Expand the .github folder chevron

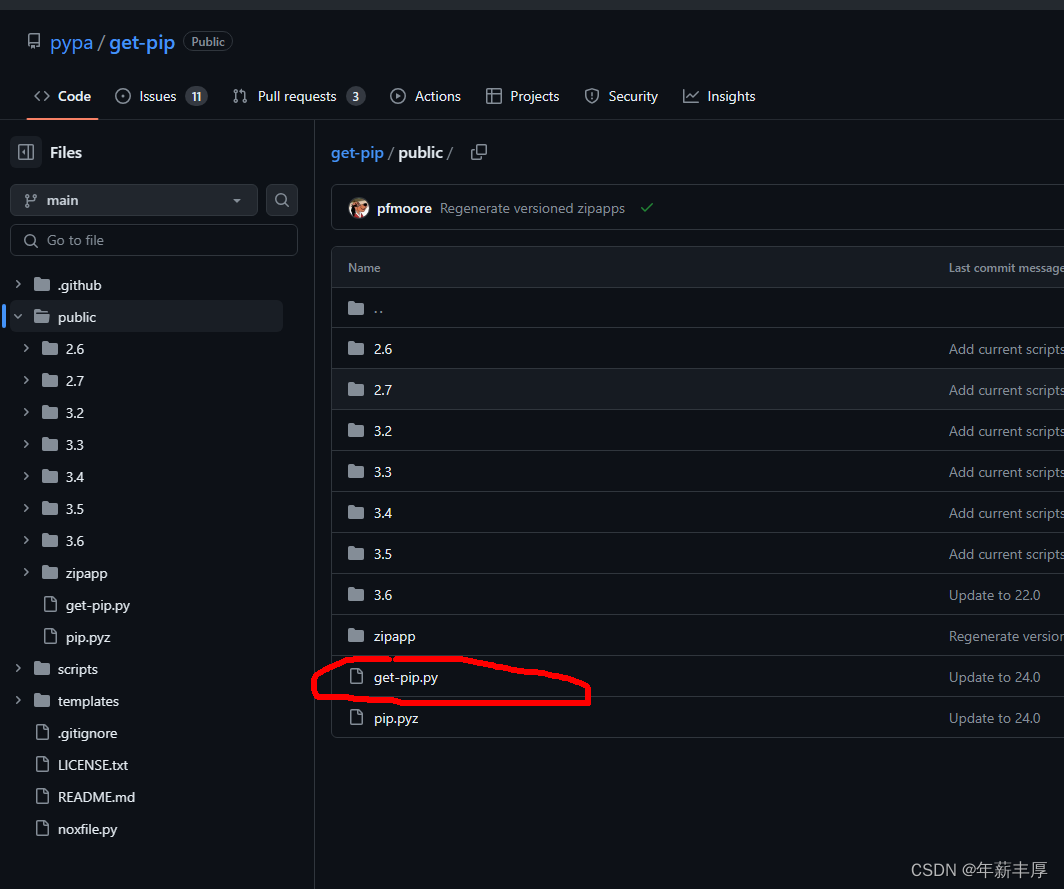[18, 284]
